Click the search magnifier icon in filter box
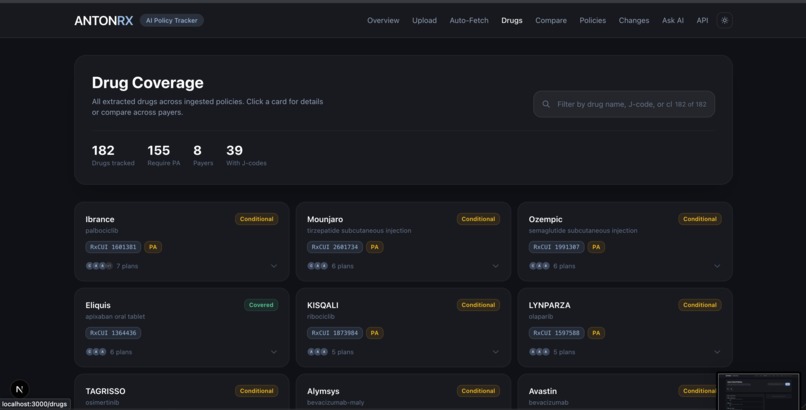This screenshot has height=410, width=806. click(546, 104)
